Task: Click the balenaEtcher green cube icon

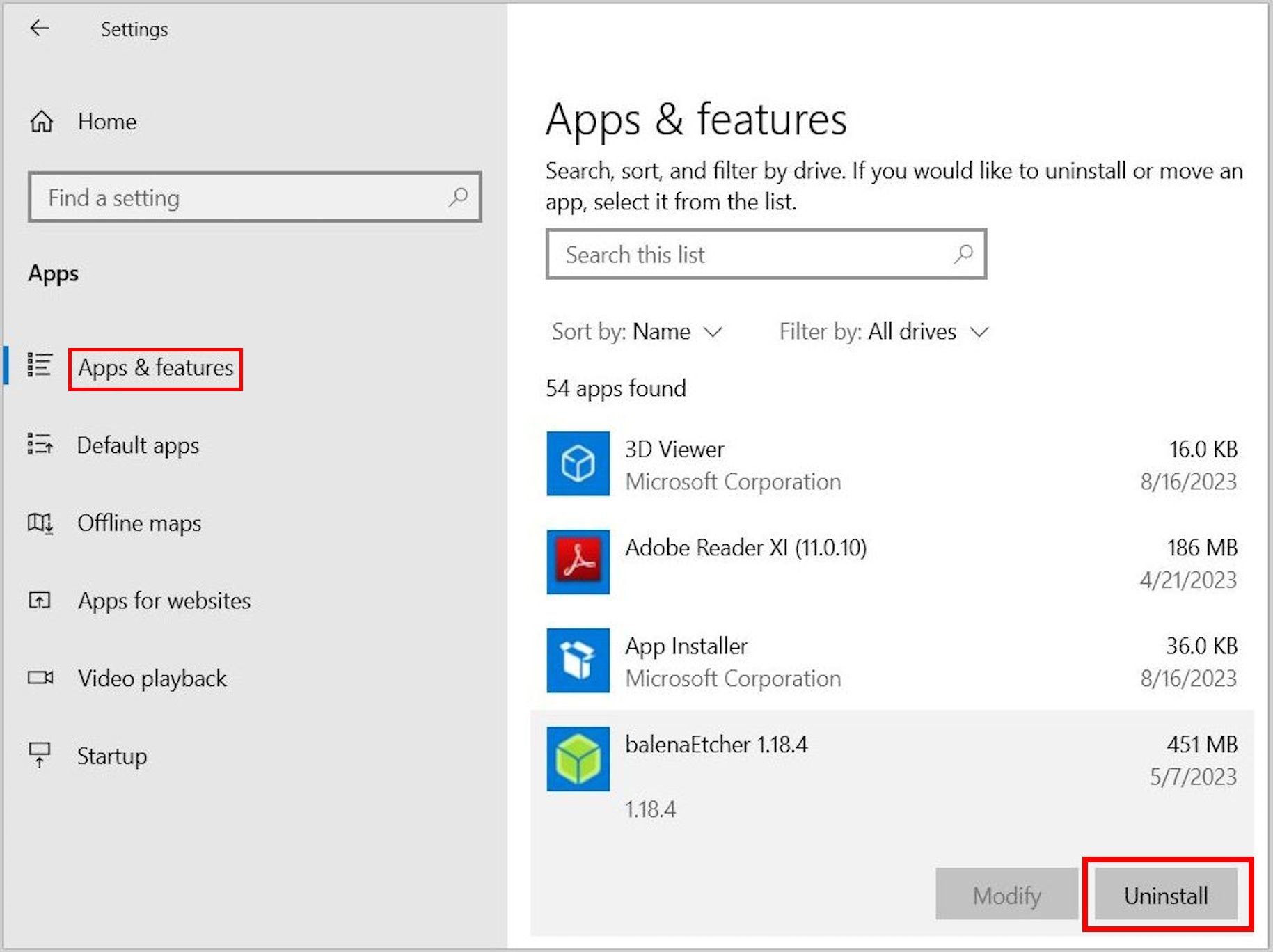Action: [x=578, y=759]
